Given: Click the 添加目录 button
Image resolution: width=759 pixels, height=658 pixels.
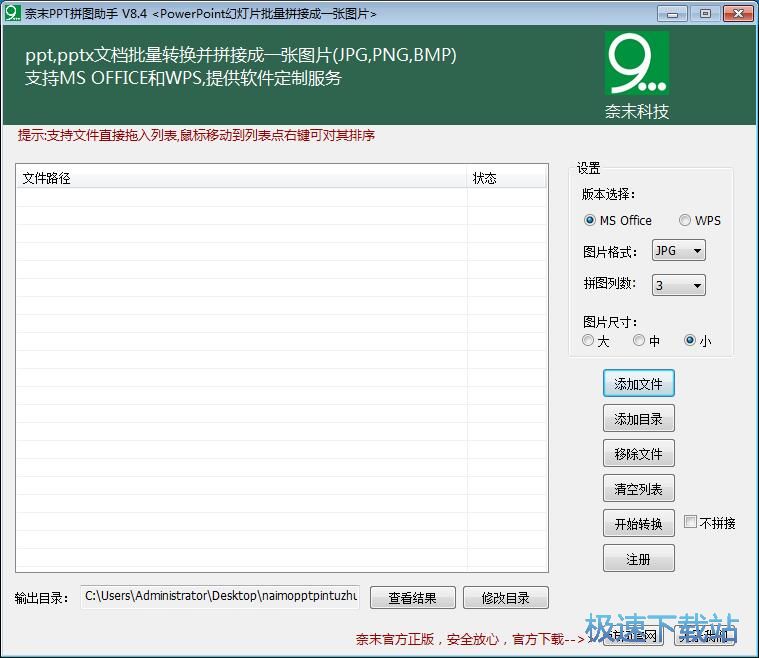Looking at the screenshot, I should (x=638, y=418).
